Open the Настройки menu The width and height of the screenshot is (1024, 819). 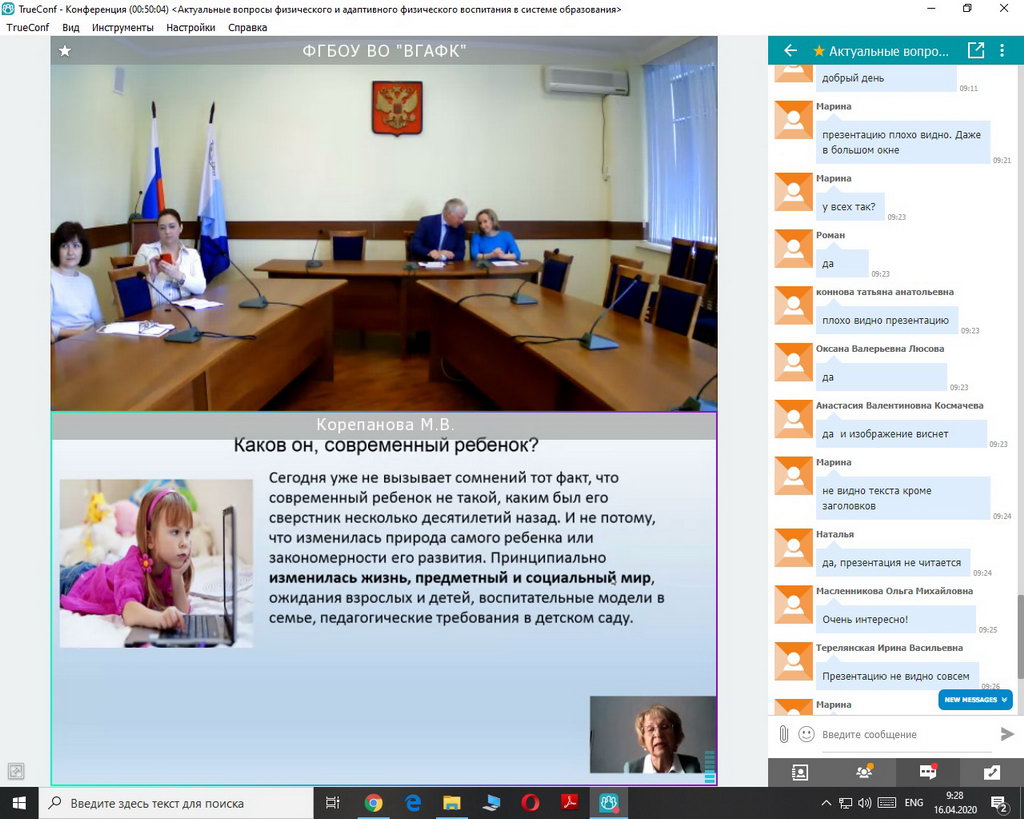pyautogui.click(x=191, y=28)
